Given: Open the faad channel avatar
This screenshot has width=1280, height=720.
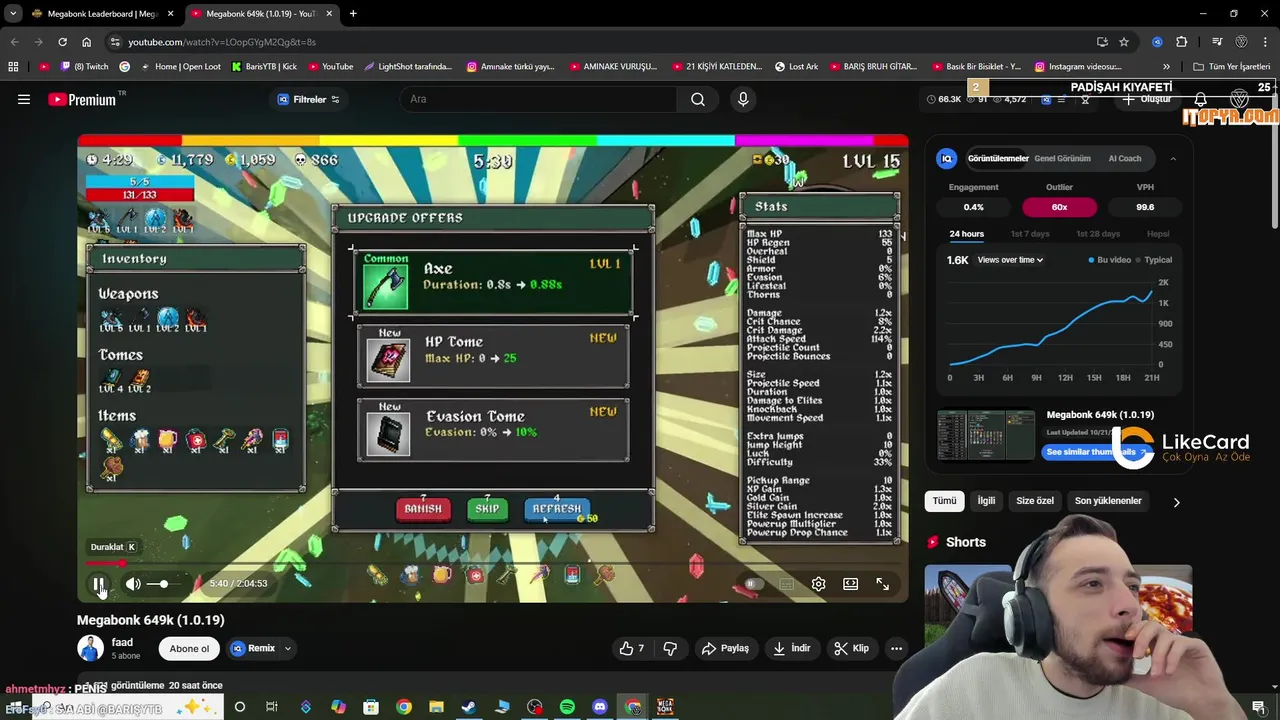Looking at the screenshot, I should [x=90, y=648].
